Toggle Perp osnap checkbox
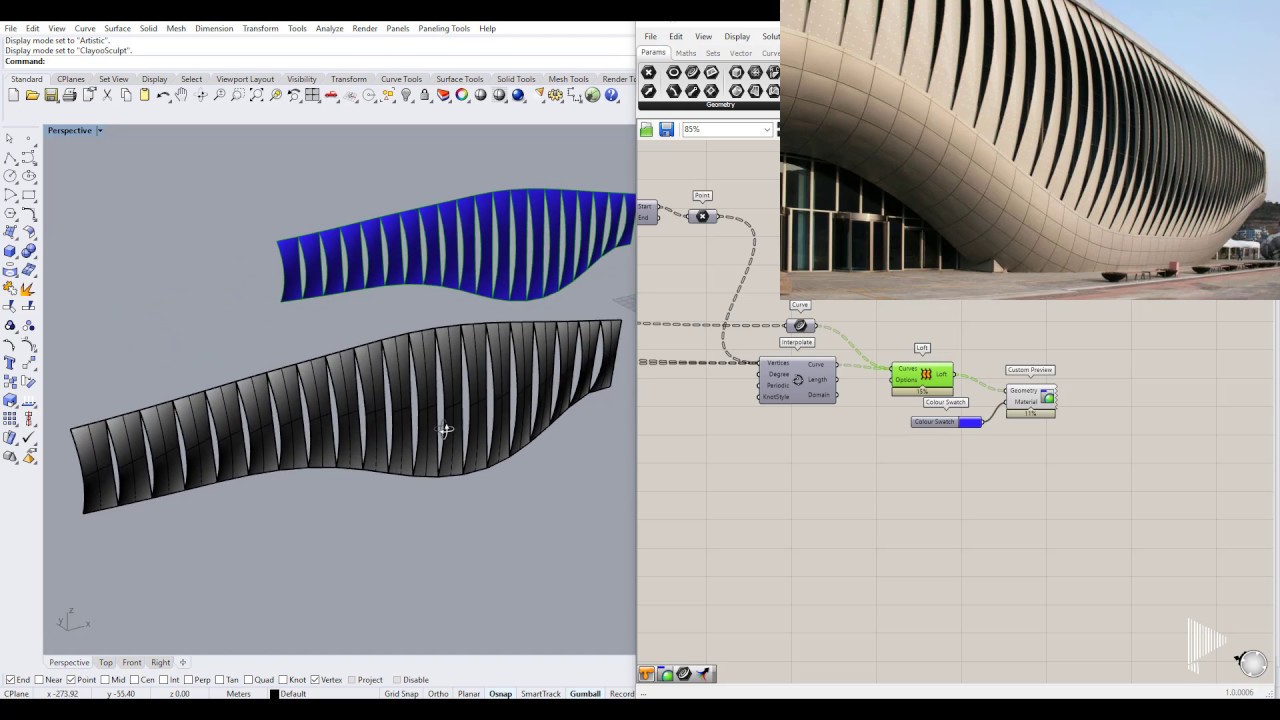 pyautogui.click(x=189, y=680)
